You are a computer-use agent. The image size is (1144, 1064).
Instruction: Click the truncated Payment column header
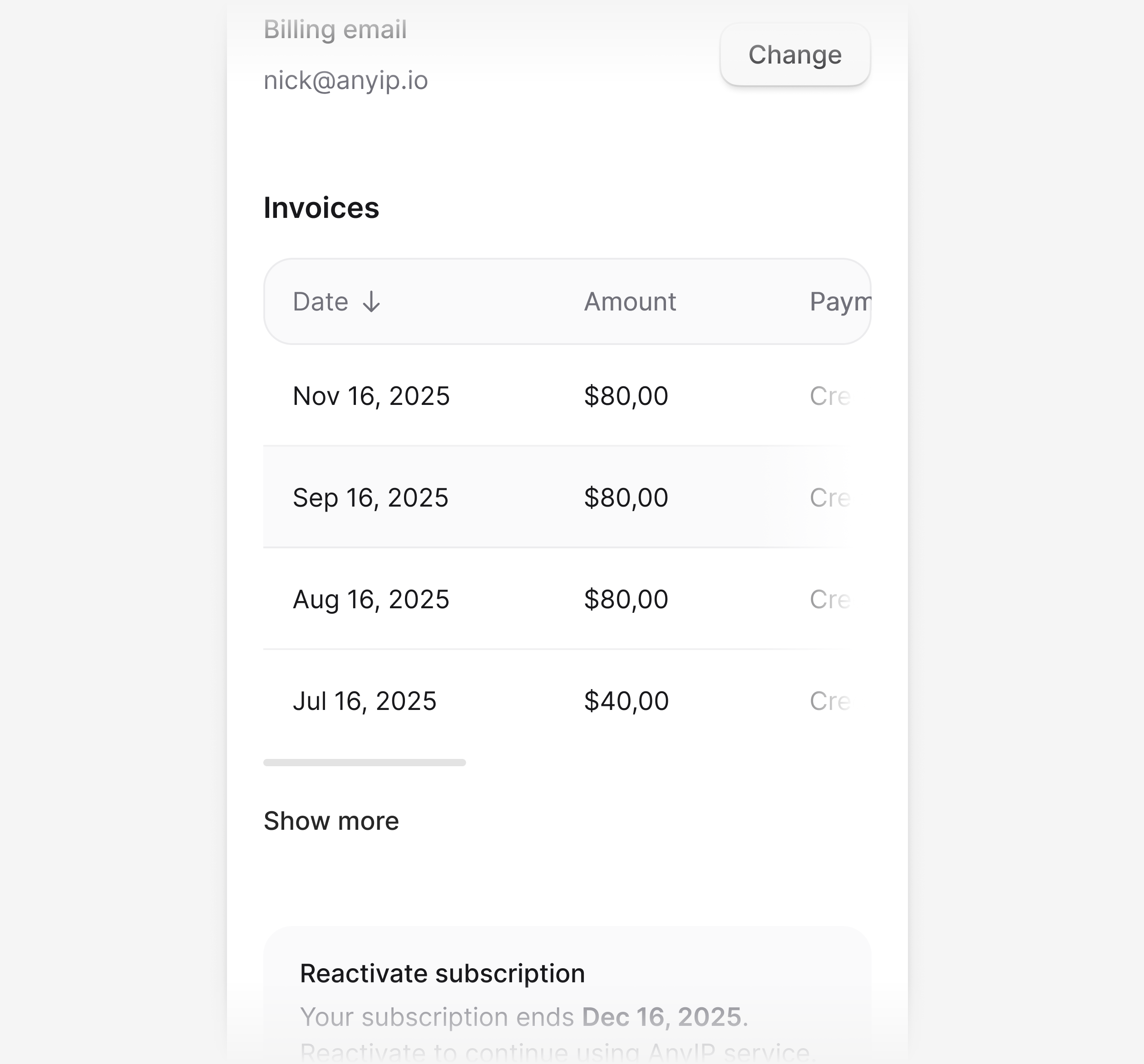[x=839, y=301]
